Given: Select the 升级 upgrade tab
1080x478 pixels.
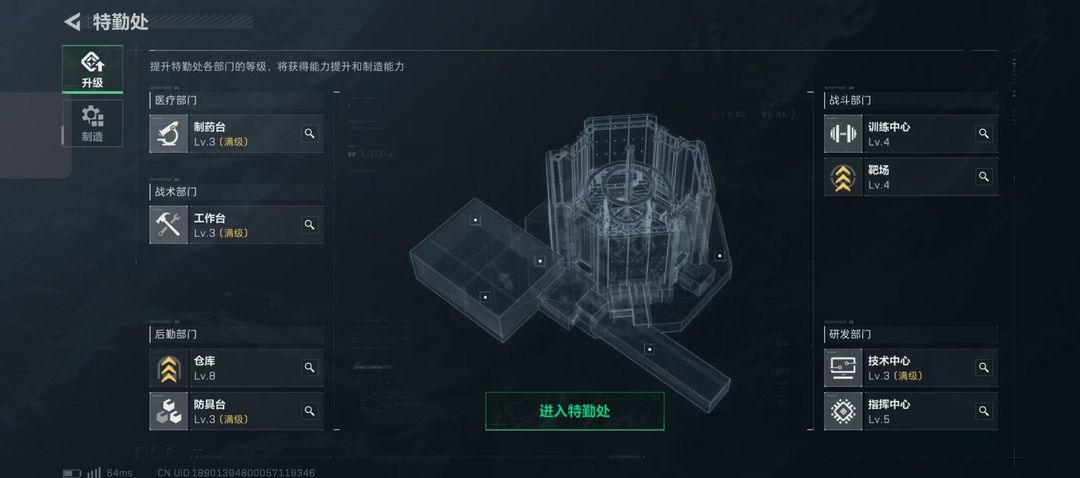Looking at the screenshot, I should pos(92,70).
